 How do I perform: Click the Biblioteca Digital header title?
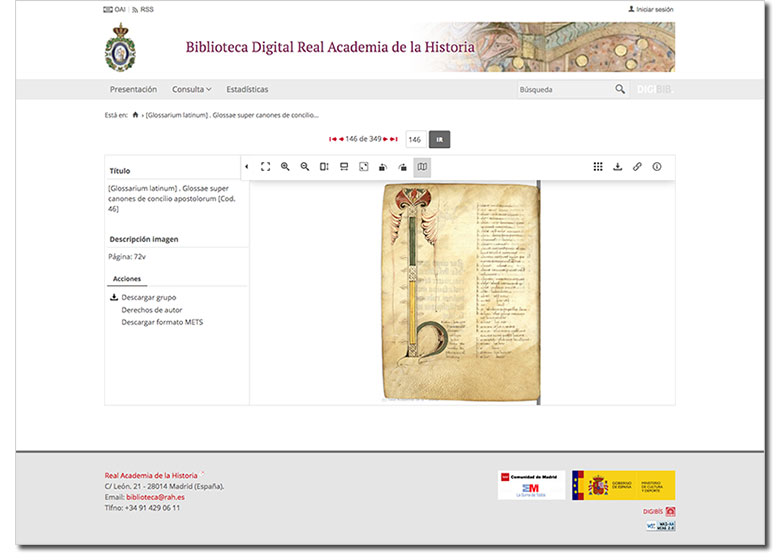coord(330,47)
